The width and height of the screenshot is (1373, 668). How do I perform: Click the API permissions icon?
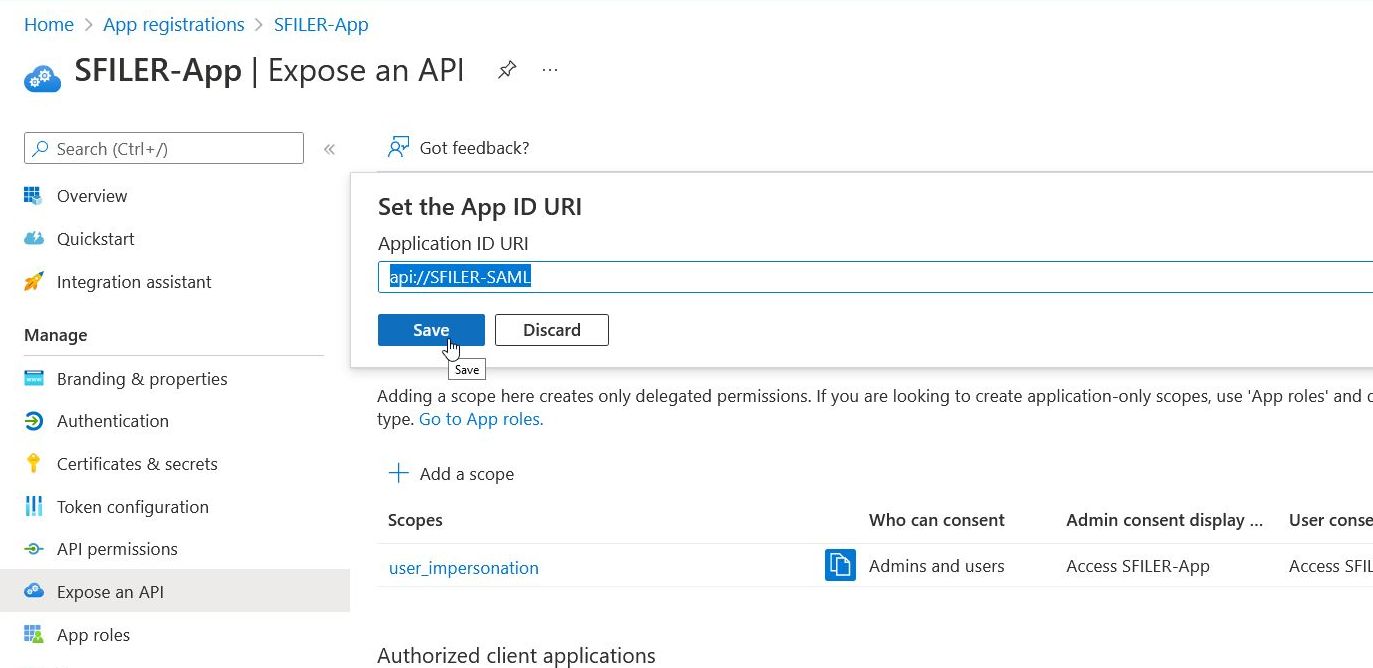[x=34, y=549]
